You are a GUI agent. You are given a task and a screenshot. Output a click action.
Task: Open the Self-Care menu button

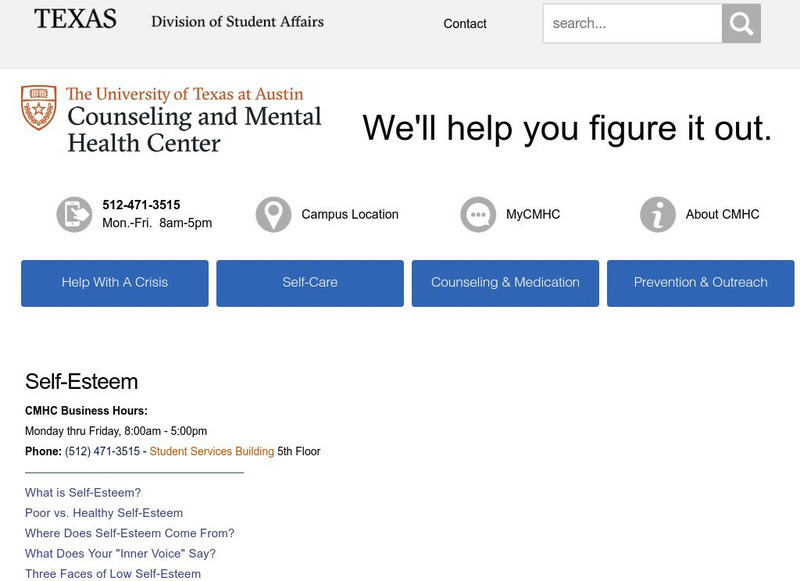[310, 283]
